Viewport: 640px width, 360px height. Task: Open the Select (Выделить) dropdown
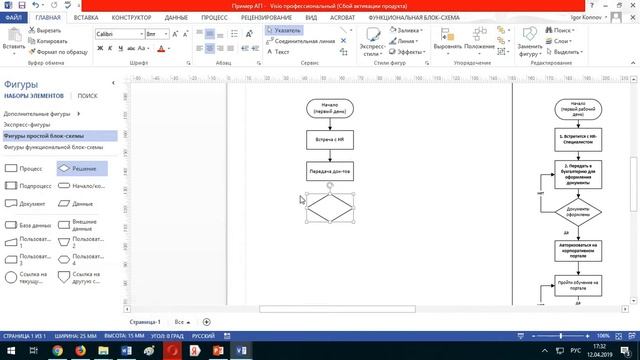pyautogui.click(x=564, y=52)
